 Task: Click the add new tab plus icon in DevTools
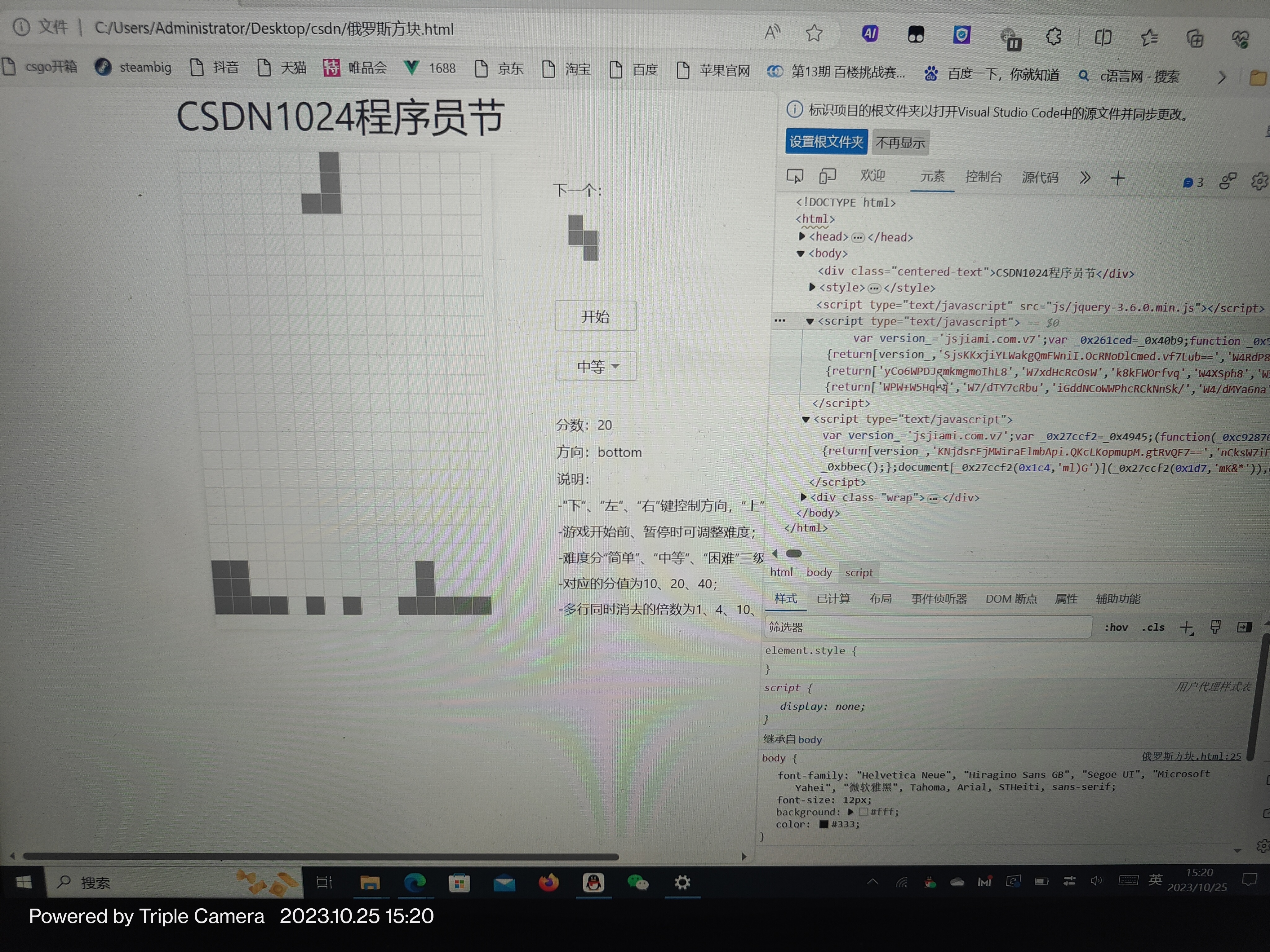pyautogui.click(x=1117, y=178)
